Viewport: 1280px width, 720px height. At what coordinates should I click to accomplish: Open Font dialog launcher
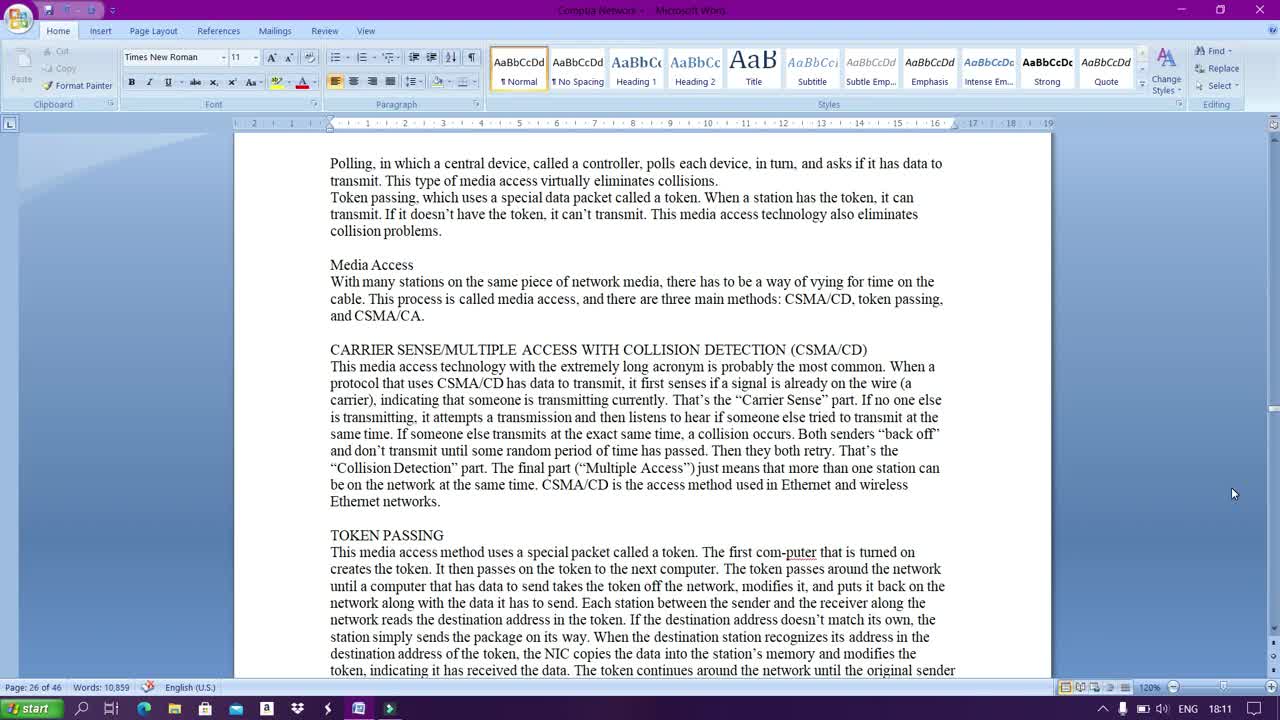[313, 104]
